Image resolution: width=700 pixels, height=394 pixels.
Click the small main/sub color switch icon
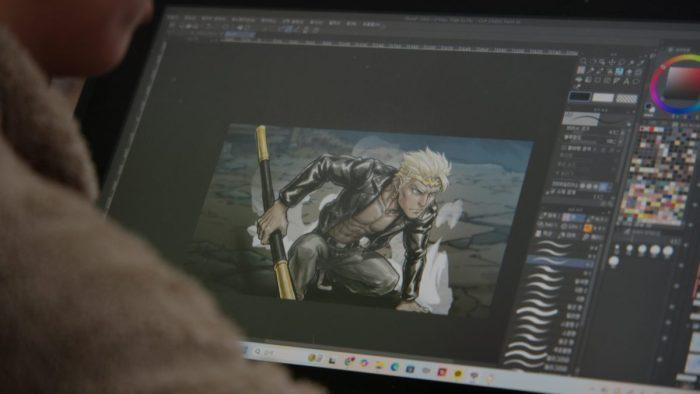tap(649, 108)
